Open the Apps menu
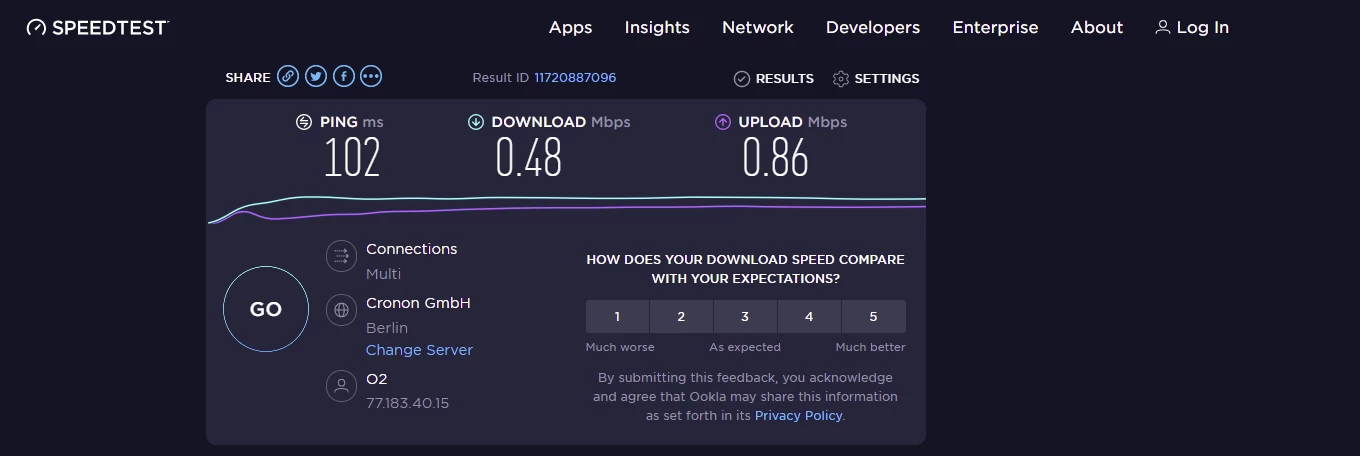The width and height of the screenshot is (1360, 456). [x=570, y=28]
